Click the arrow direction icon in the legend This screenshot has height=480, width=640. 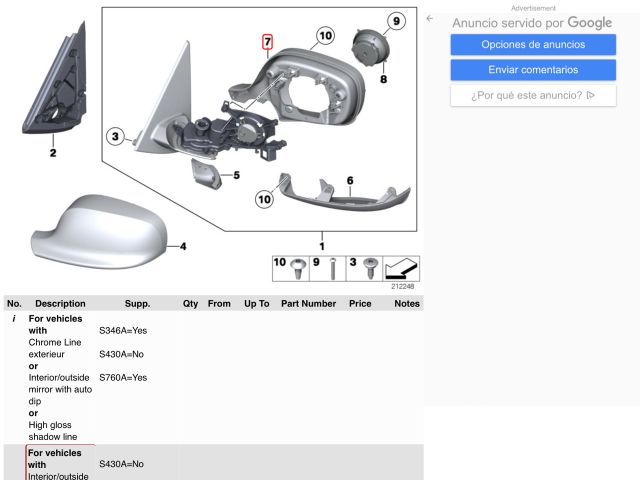401,268
